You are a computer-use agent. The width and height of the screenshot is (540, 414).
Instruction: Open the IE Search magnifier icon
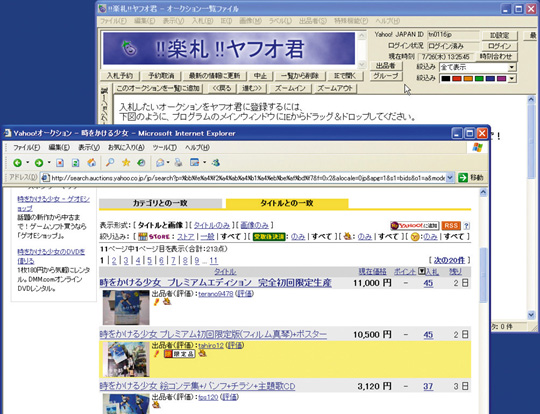[x=110, y=163]
